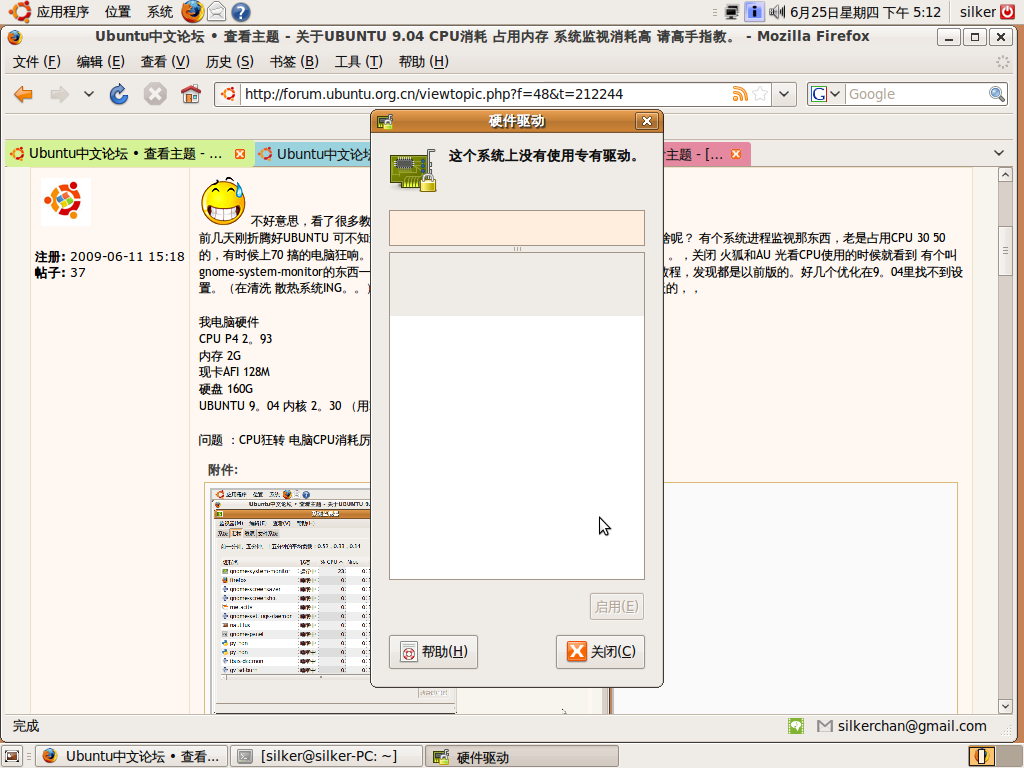Screen dimensions: 1024x768
Task: Click the blue help question-mark panel icon
Action: point(241,12)
